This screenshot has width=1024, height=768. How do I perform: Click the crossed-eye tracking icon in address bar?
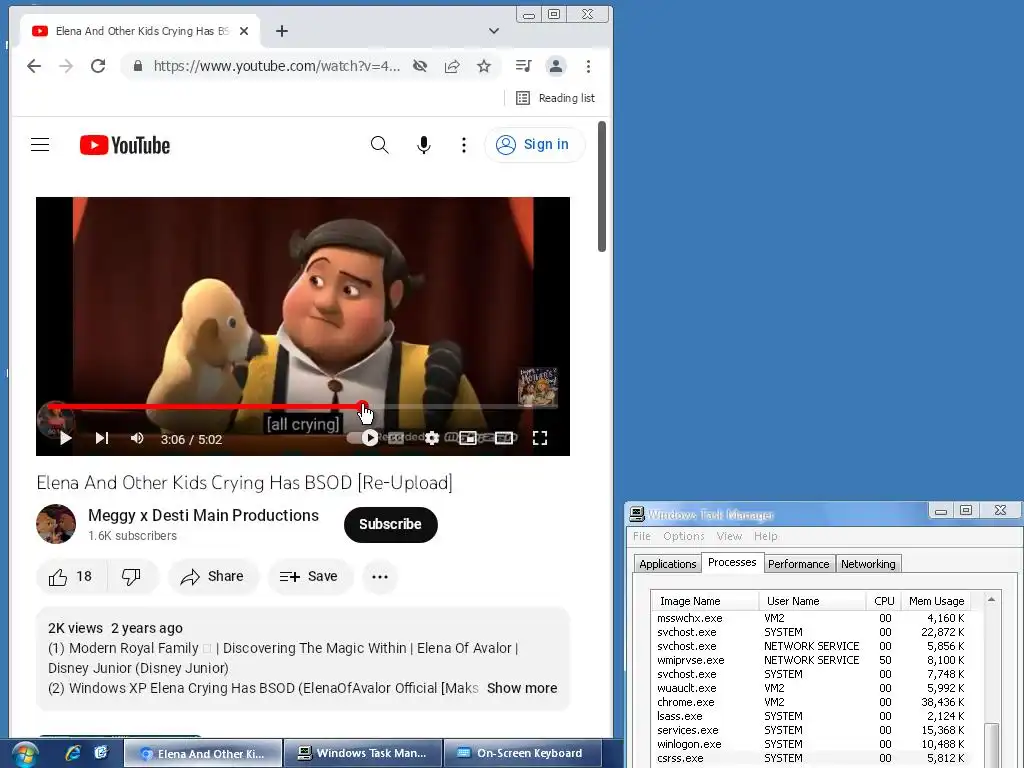[x=420, y=66]
